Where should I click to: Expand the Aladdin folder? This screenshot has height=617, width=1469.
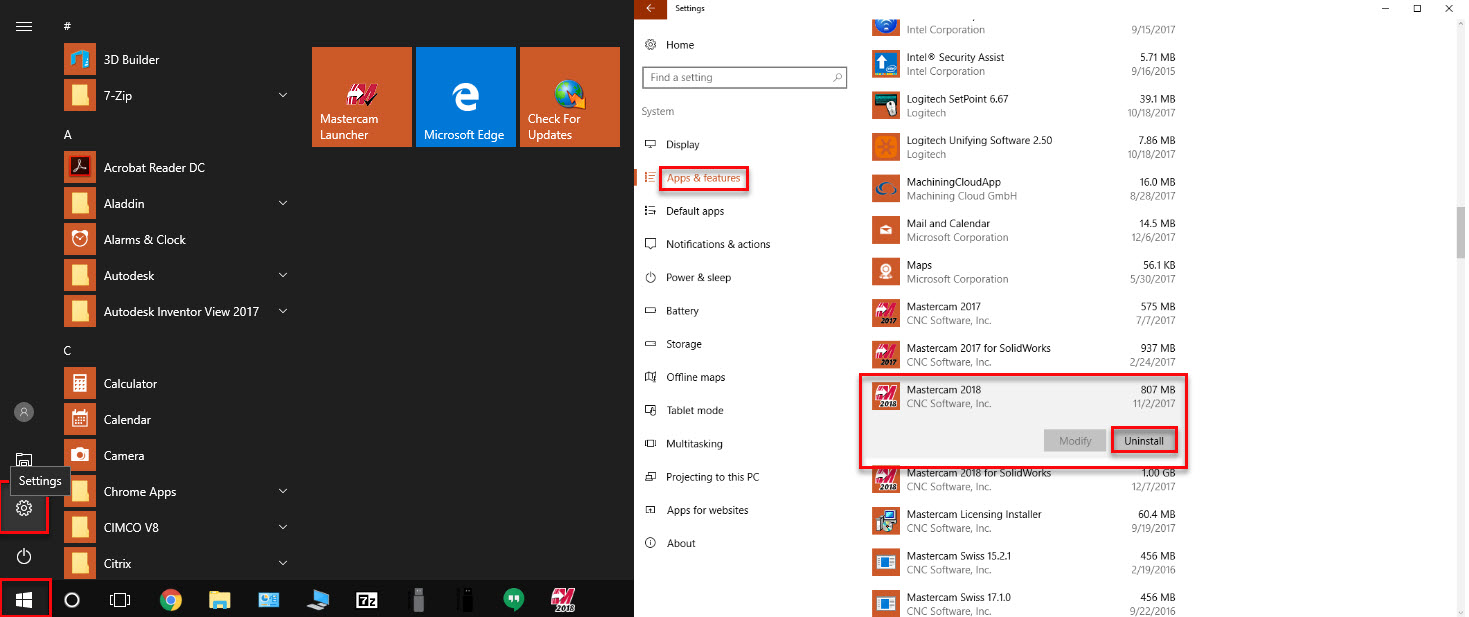coord(283,204)
